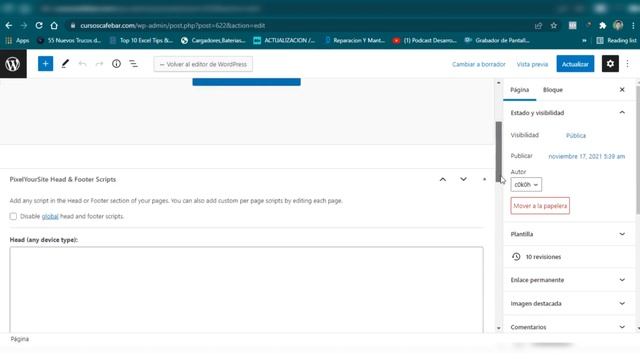This screenshot has width=640, height=360.
Task: Close the settings sidebar panel
Action: coord(622,89)
